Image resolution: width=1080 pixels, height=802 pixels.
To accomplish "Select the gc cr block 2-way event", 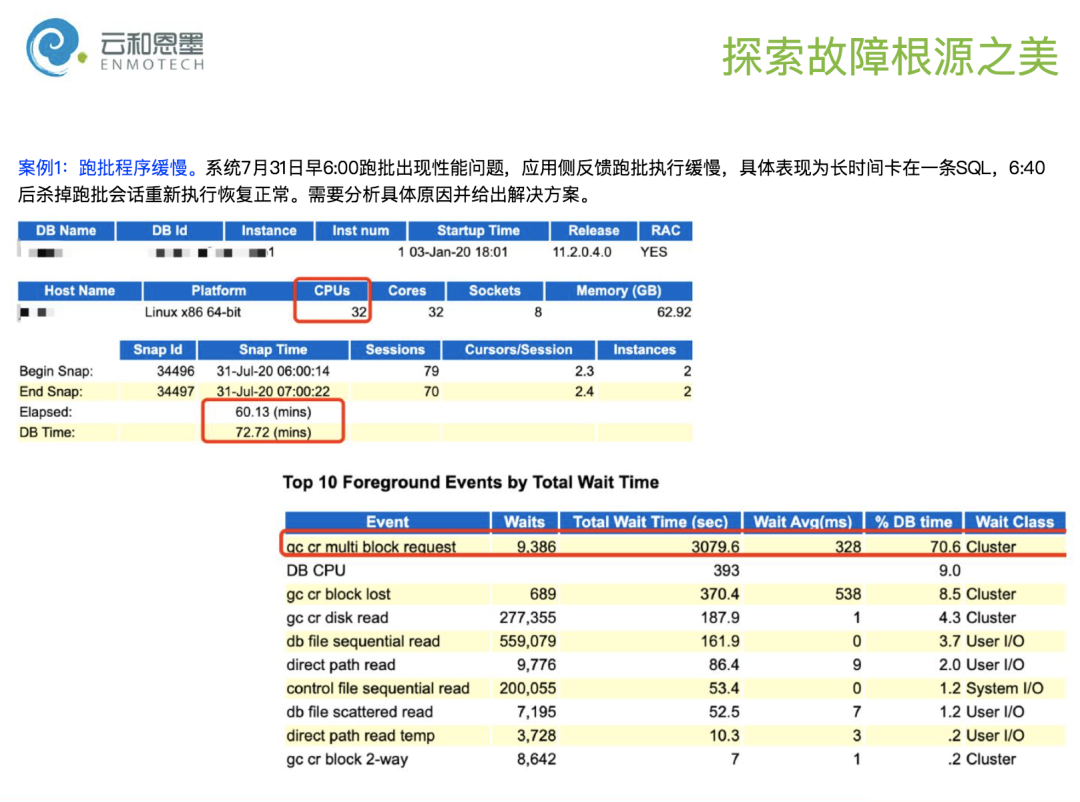I will click(347, 759).
